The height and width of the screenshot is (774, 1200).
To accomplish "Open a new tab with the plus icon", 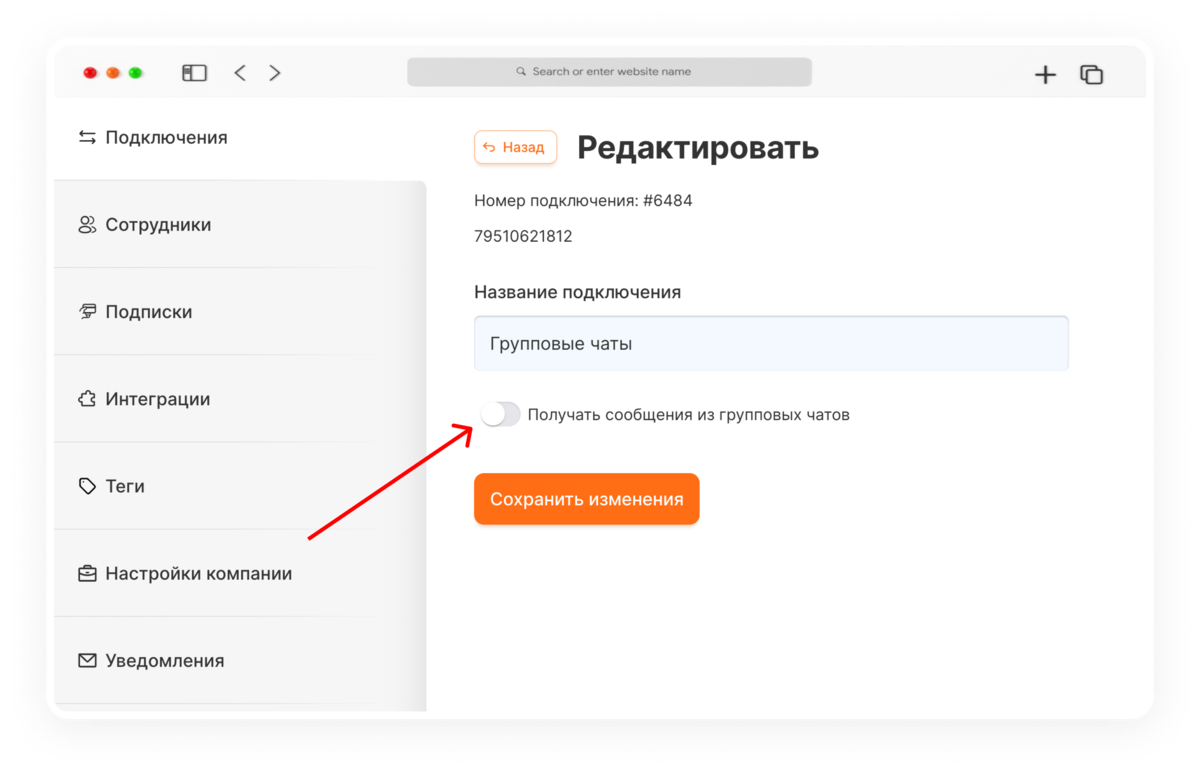I will [1045, 74].
